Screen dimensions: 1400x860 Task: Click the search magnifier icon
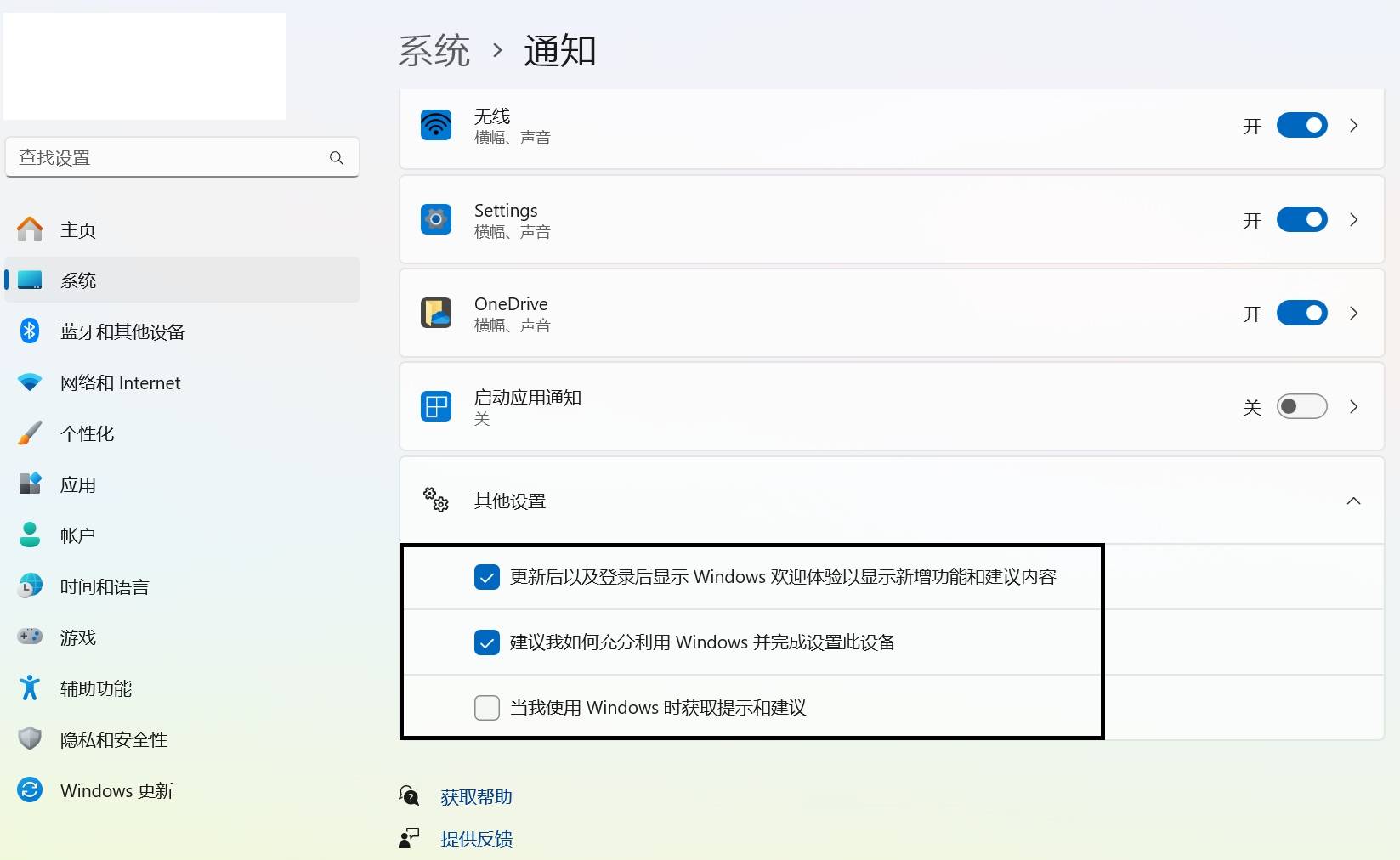click(337, 158)
